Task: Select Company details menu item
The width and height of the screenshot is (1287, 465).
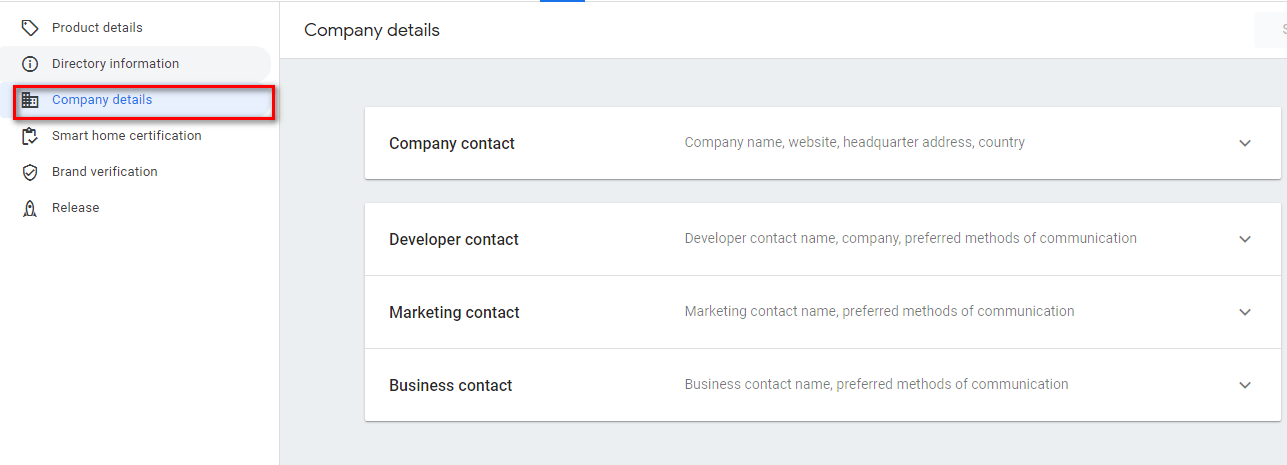Action: tap(102, 100)
